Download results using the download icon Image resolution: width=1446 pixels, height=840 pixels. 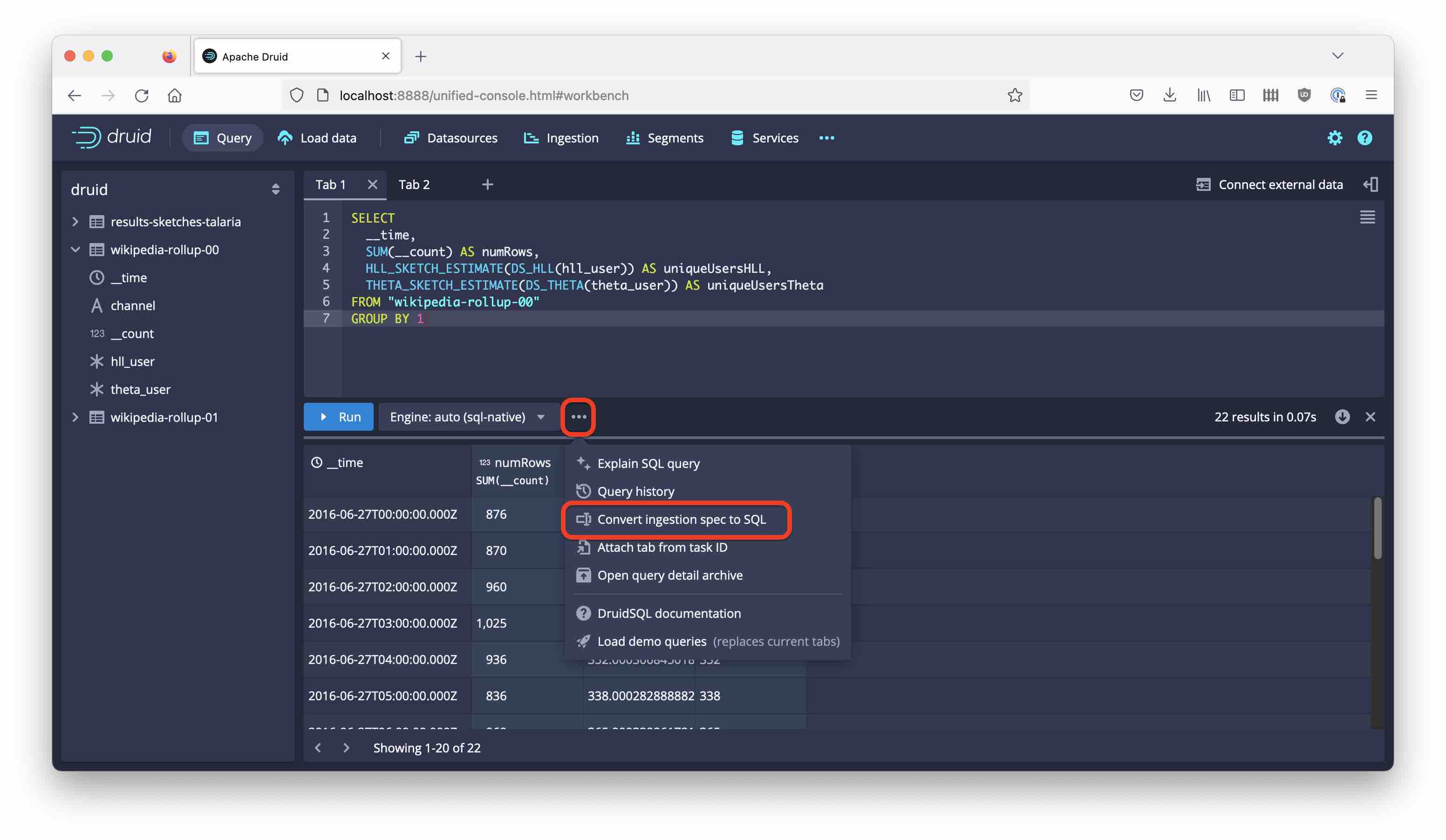coord(1342,417)
